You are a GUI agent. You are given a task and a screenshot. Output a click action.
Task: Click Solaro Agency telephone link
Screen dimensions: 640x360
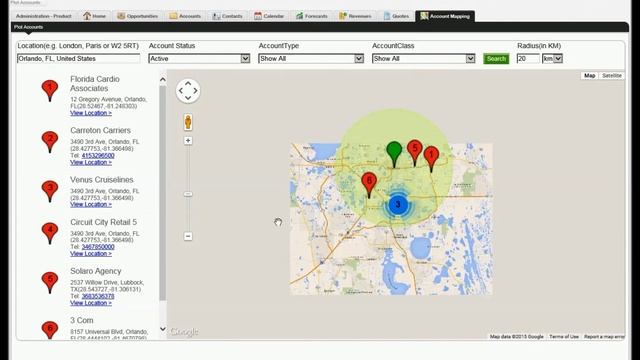pyautogui.click(x=98, y=296)
